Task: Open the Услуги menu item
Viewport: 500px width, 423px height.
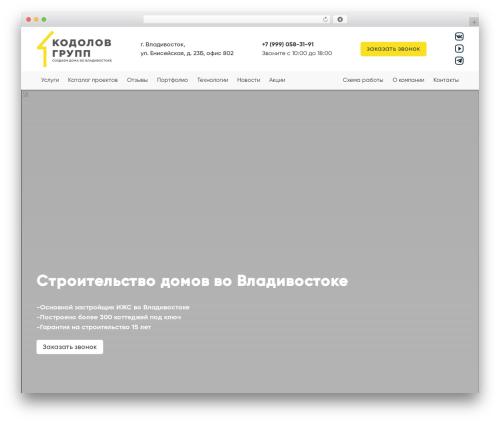Action: [x=50, y=80]
